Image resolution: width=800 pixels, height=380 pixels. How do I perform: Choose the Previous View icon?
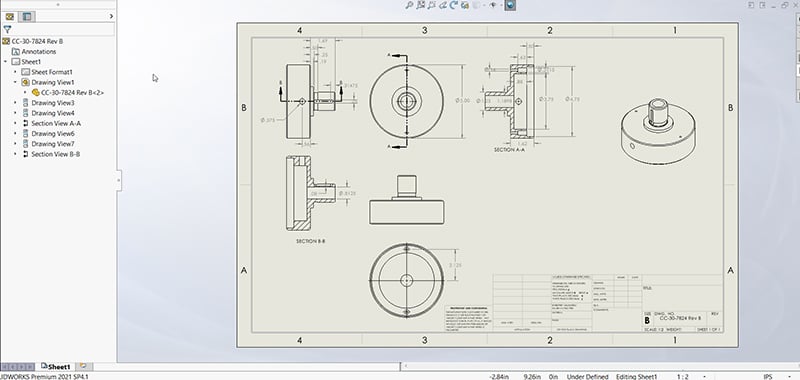coord(432,5)
